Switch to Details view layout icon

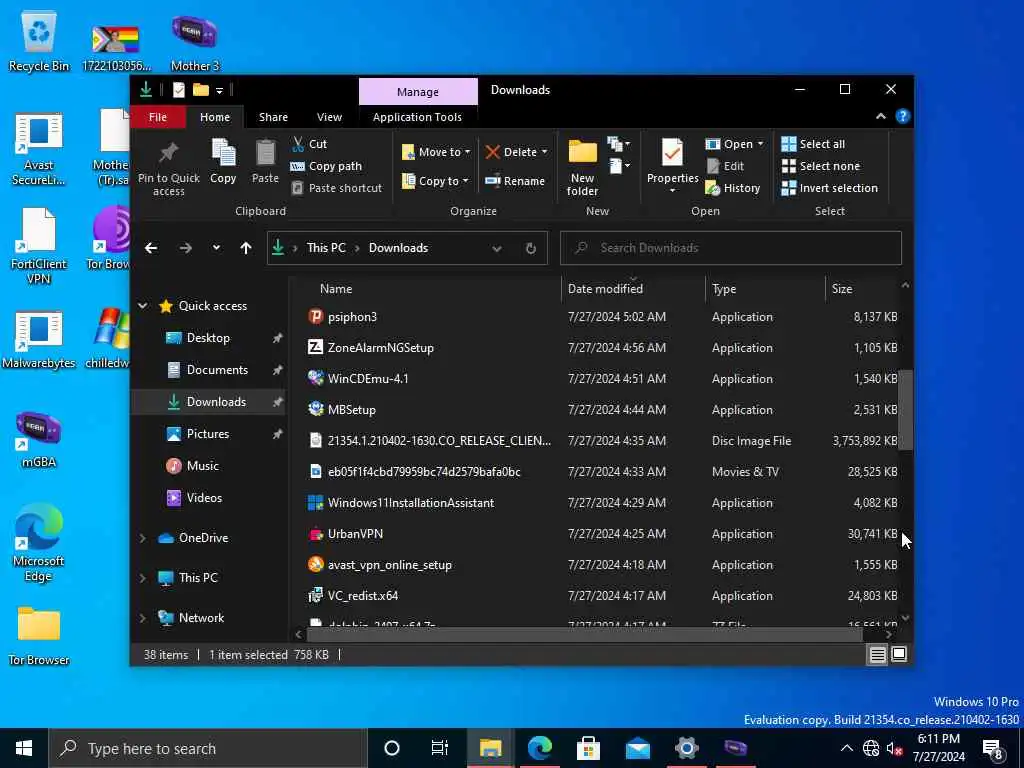pyautogui.click(x=877, y=654)
